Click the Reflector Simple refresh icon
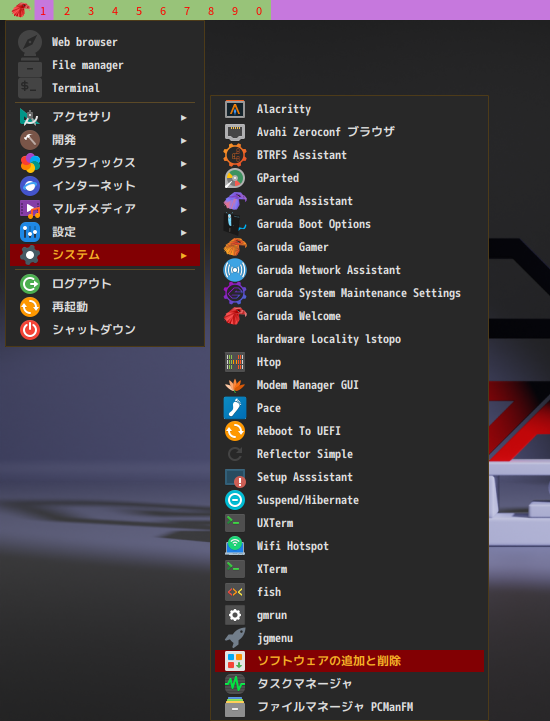 235,454
